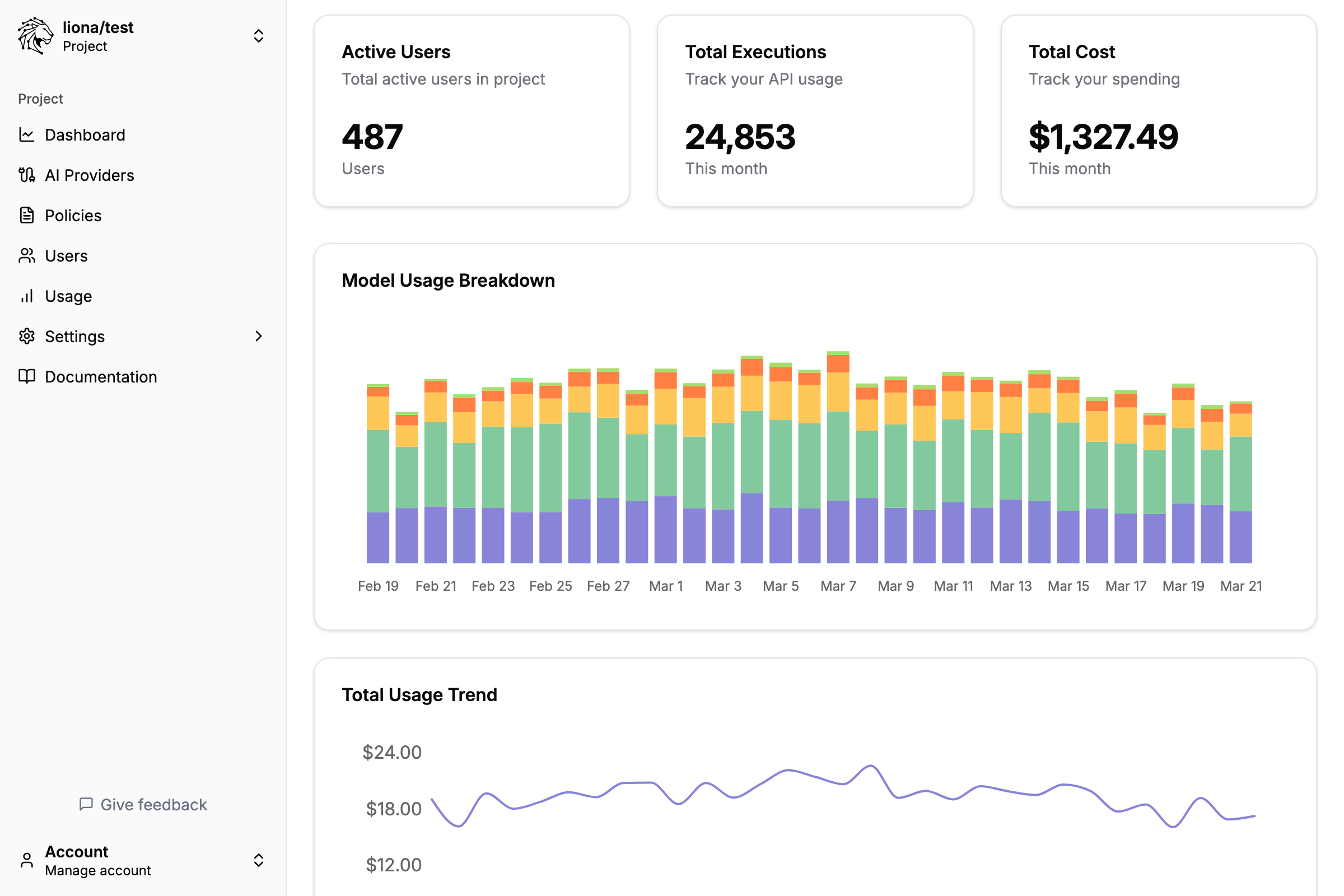Click the purple segment of Feb 19 bar

[377, 537]
